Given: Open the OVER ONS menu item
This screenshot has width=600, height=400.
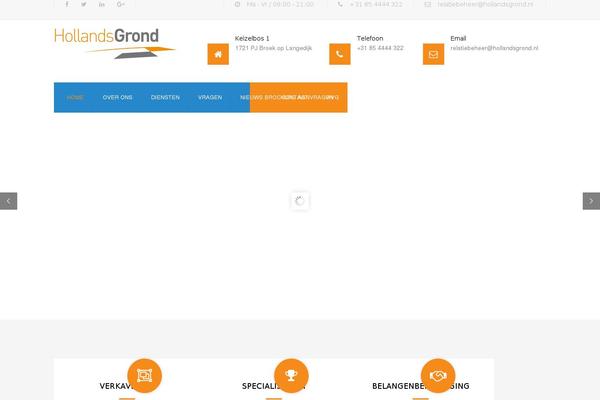Looking at the screenshot, I should [x=117, y=97].
